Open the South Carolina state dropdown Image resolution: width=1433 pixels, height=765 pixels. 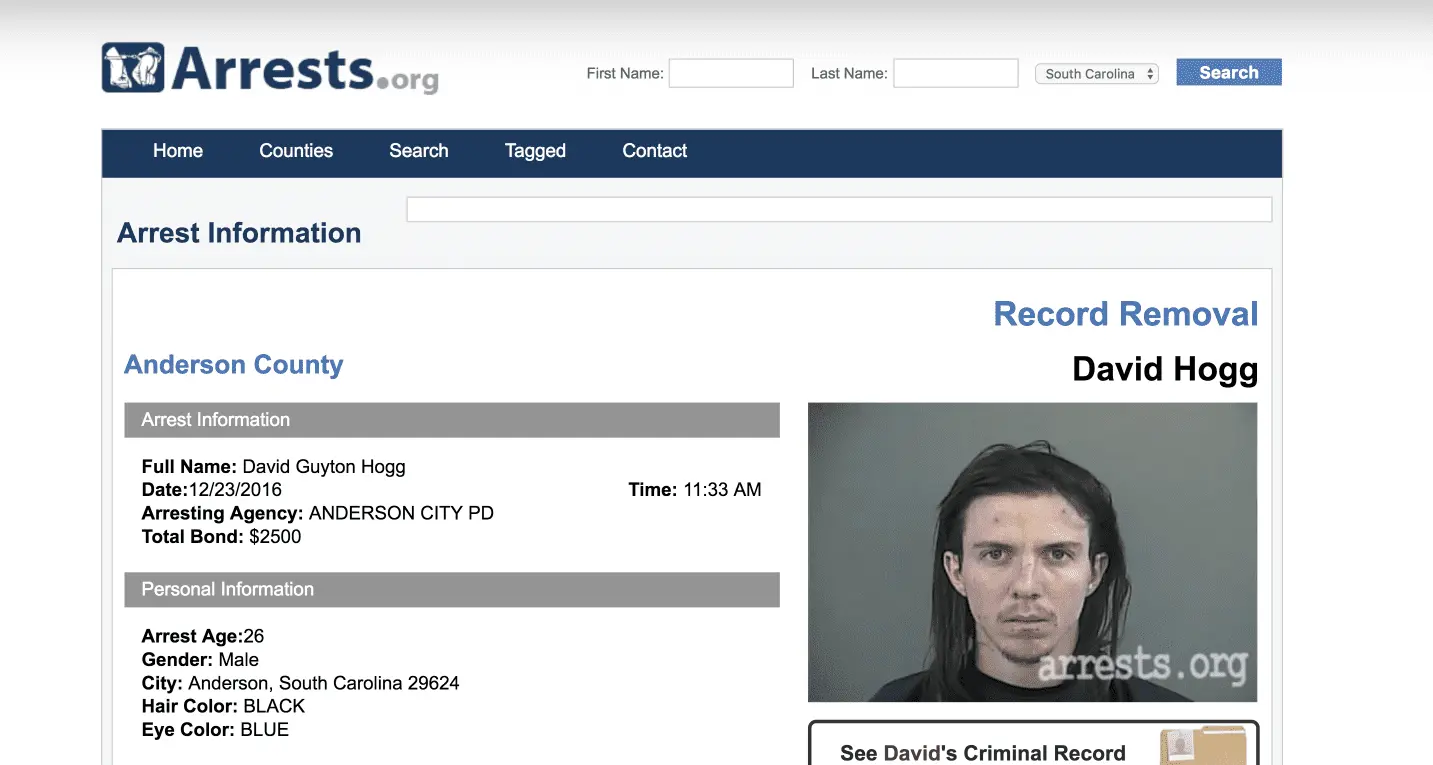tap(1096, 74)
